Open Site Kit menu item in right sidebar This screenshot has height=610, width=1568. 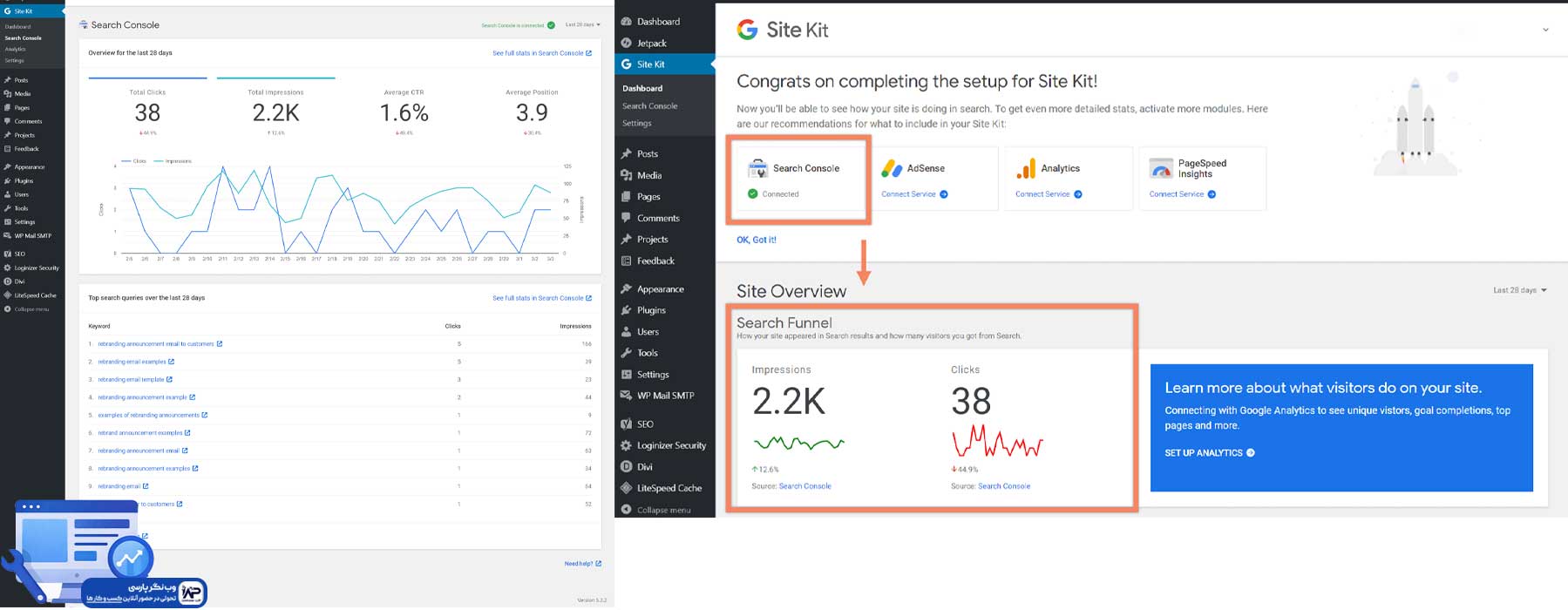tap(665, 64)
